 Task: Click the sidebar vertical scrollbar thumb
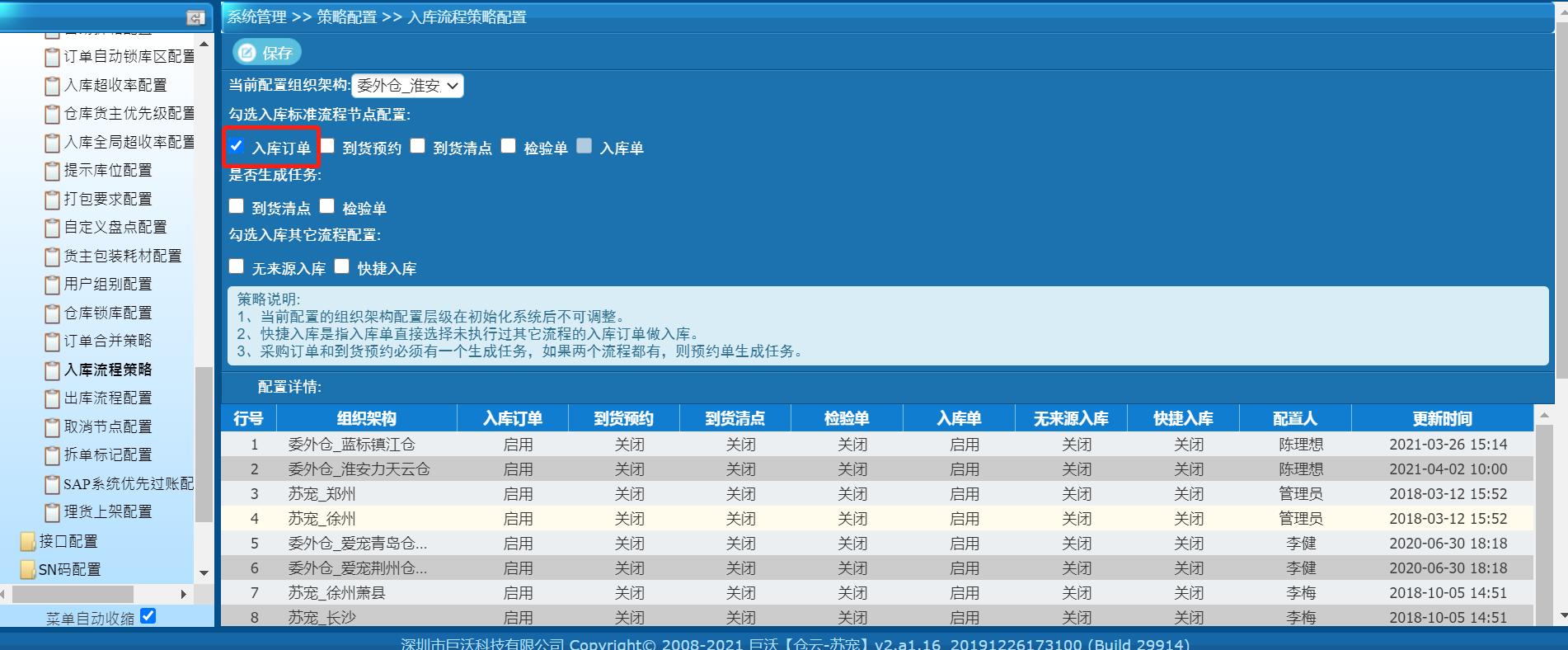[x=204, y=444]
